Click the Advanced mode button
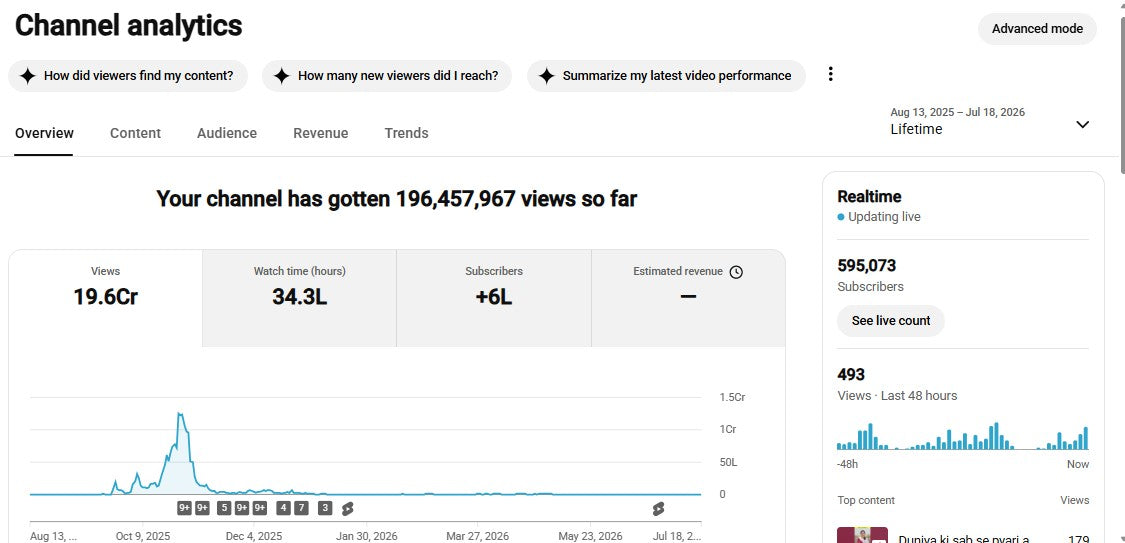The width and height of the screenshot is (1125, 543). (1037, 29)
